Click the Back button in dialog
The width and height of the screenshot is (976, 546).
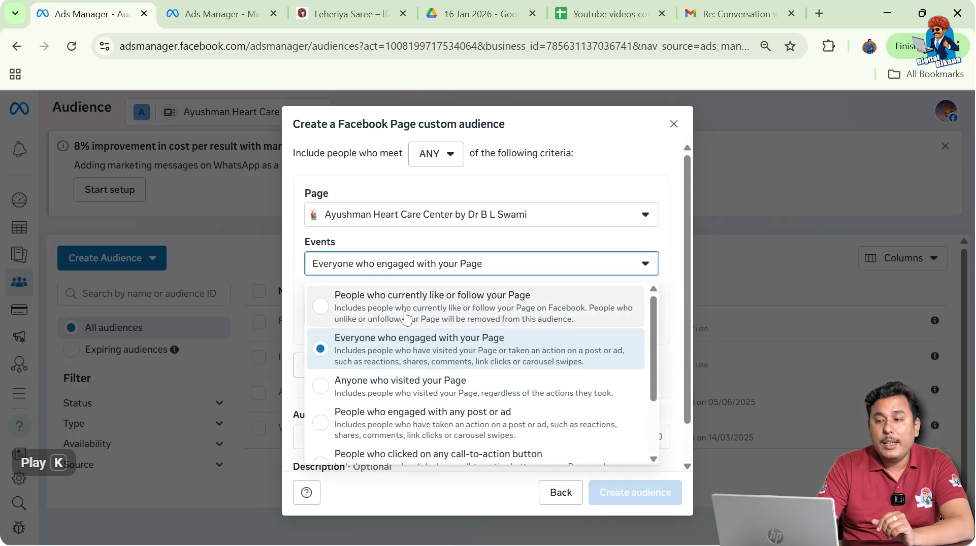(561, 492)
